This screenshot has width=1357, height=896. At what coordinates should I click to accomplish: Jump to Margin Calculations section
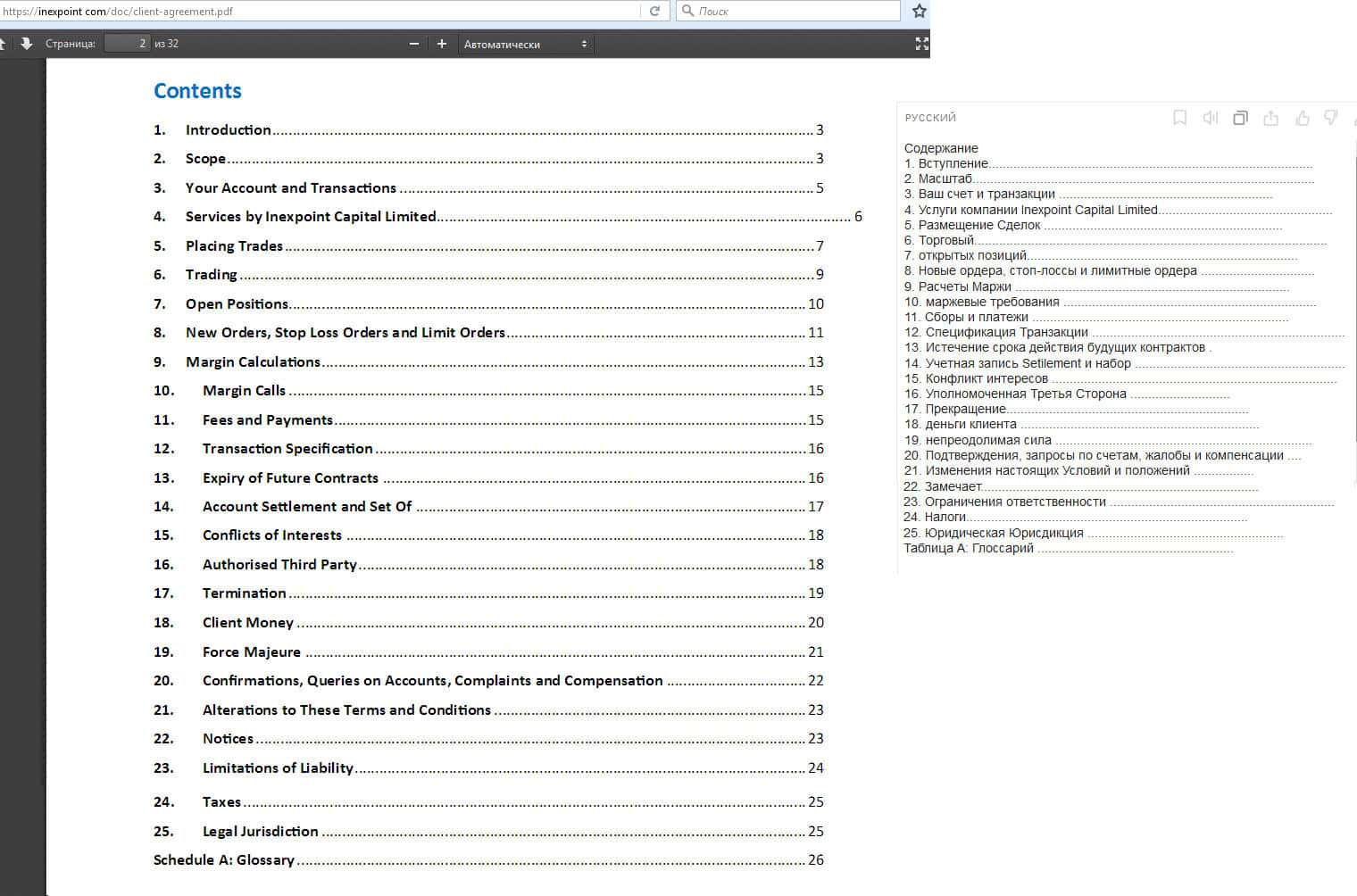pyautogui.click(x=253, y=362)
